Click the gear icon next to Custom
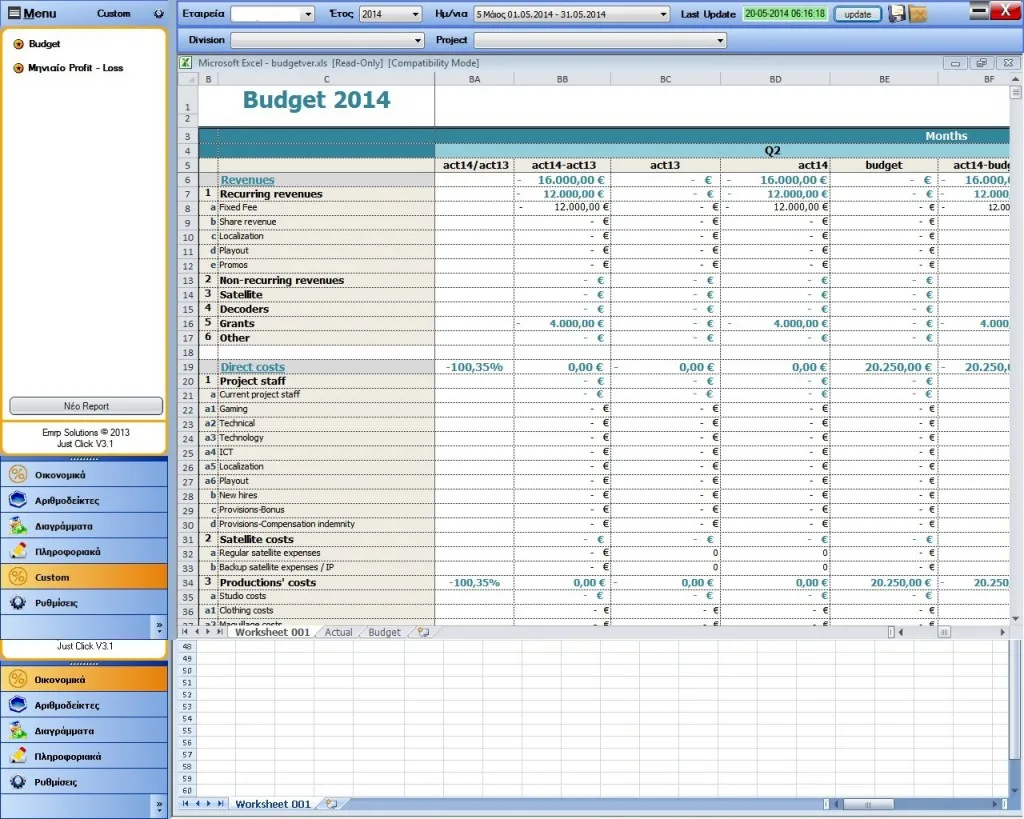Image resolution: width=1024 pixels, height=819 pixels. (159, 14)
